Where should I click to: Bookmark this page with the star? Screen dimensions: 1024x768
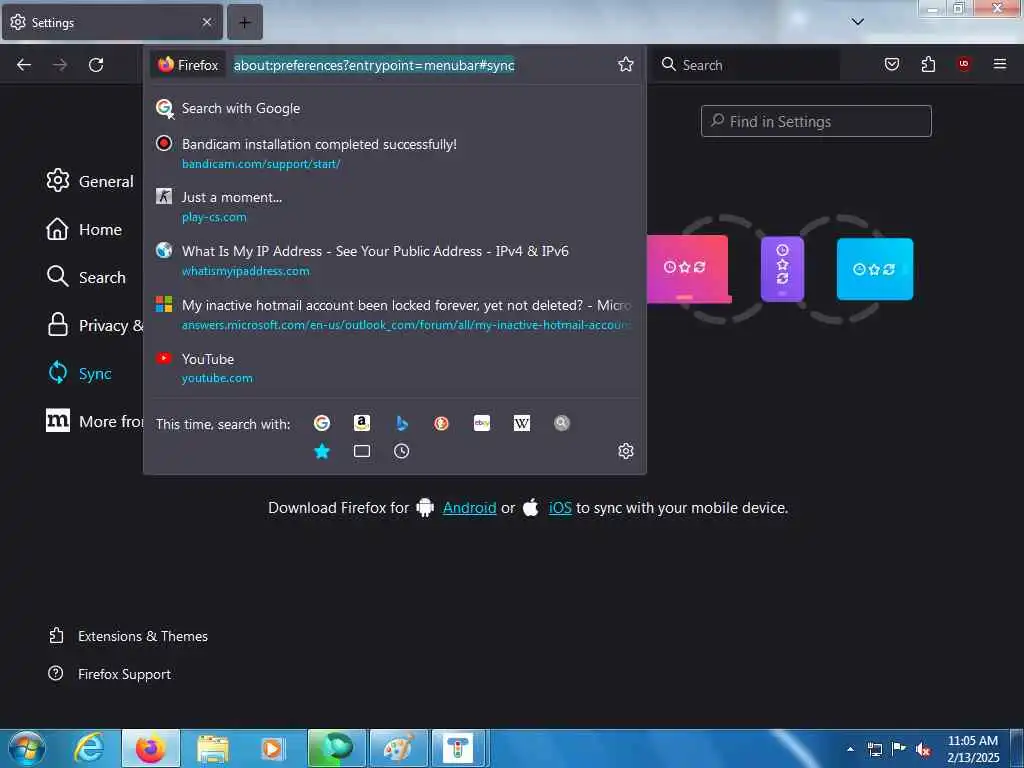(x=626, y=64)
